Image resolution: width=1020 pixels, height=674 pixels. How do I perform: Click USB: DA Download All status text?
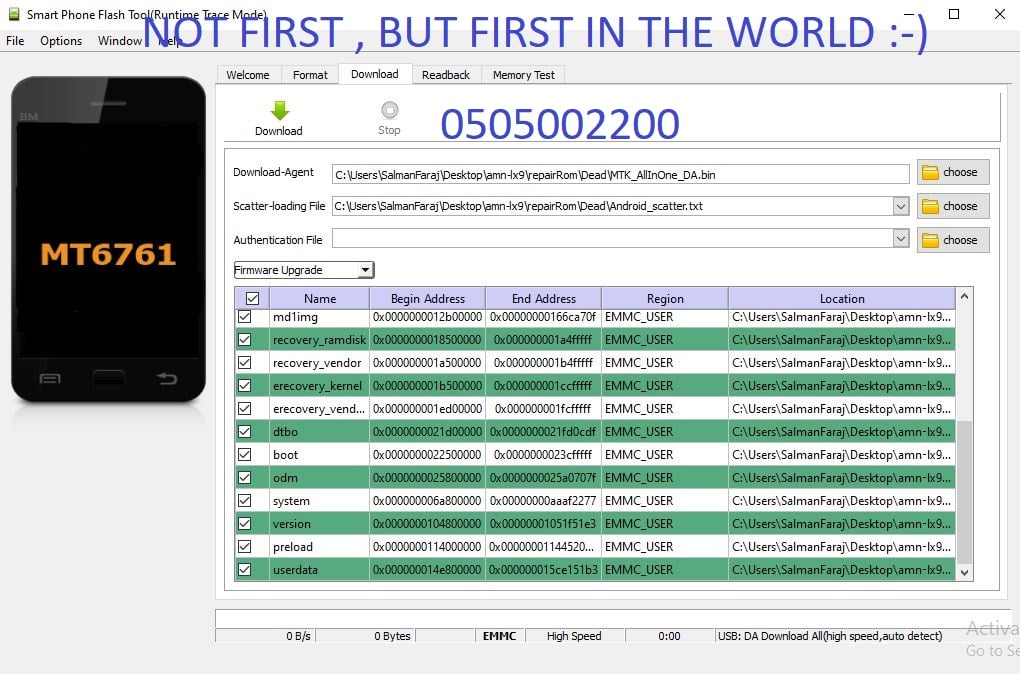[830, 636]
